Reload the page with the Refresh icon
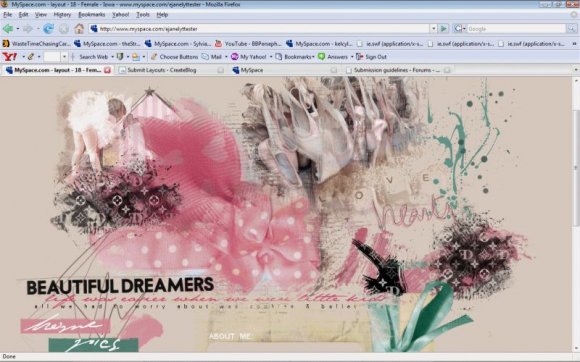580x362 pixels. click(x=48, y=28)
